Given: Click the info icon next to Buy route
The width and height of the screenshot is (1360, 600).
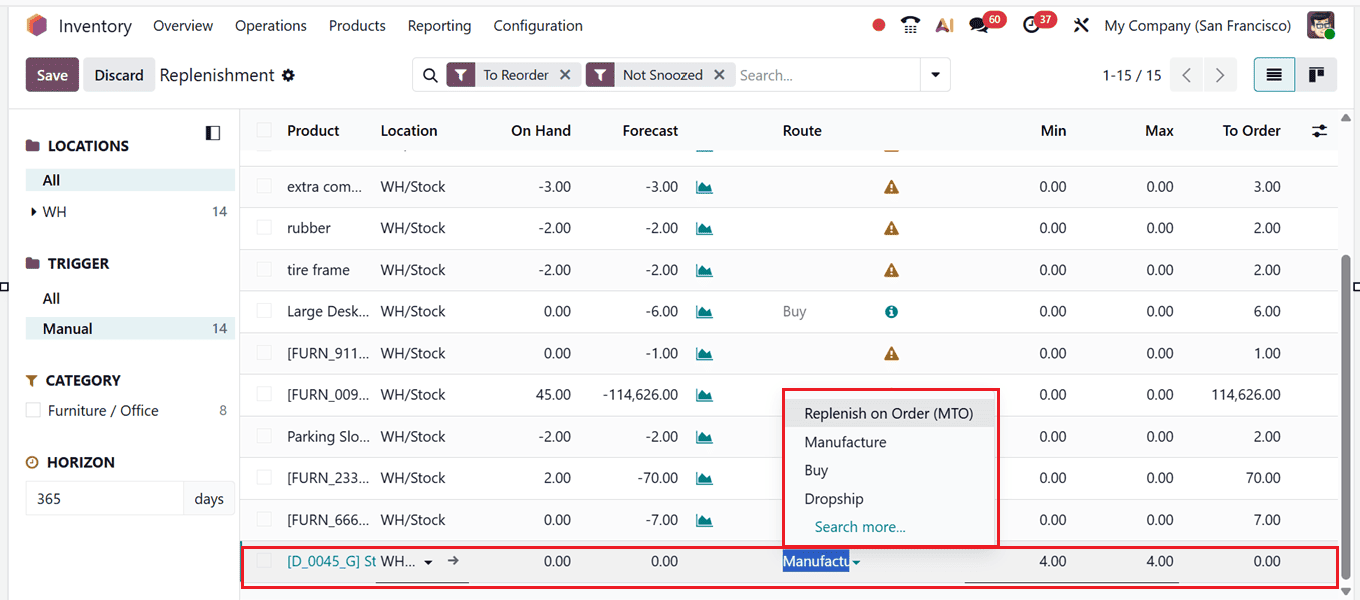Looking at the screenshot, I should click(890, 311).
